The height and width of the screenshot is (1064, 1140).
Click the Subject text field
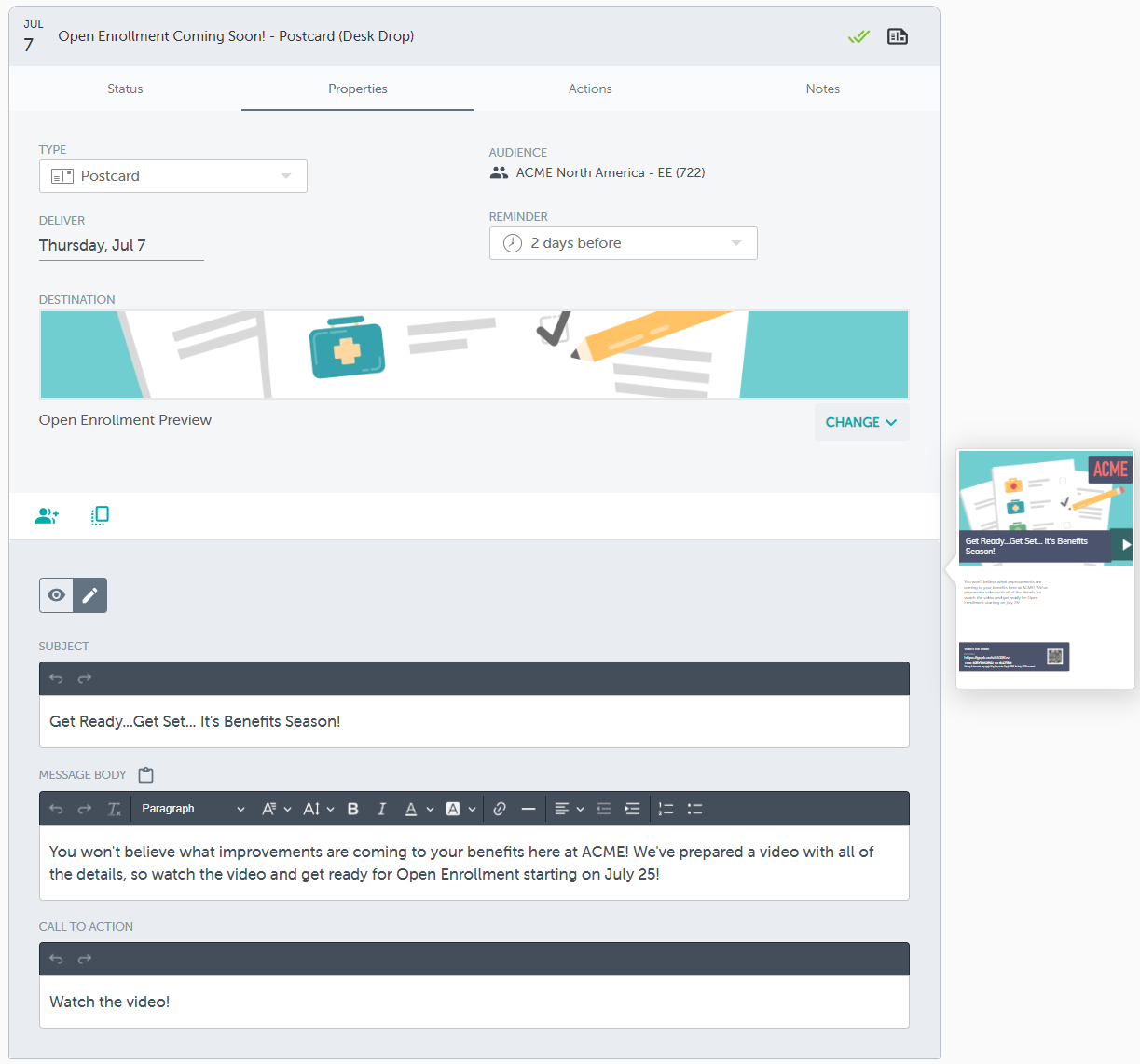[x=474, y=721]
